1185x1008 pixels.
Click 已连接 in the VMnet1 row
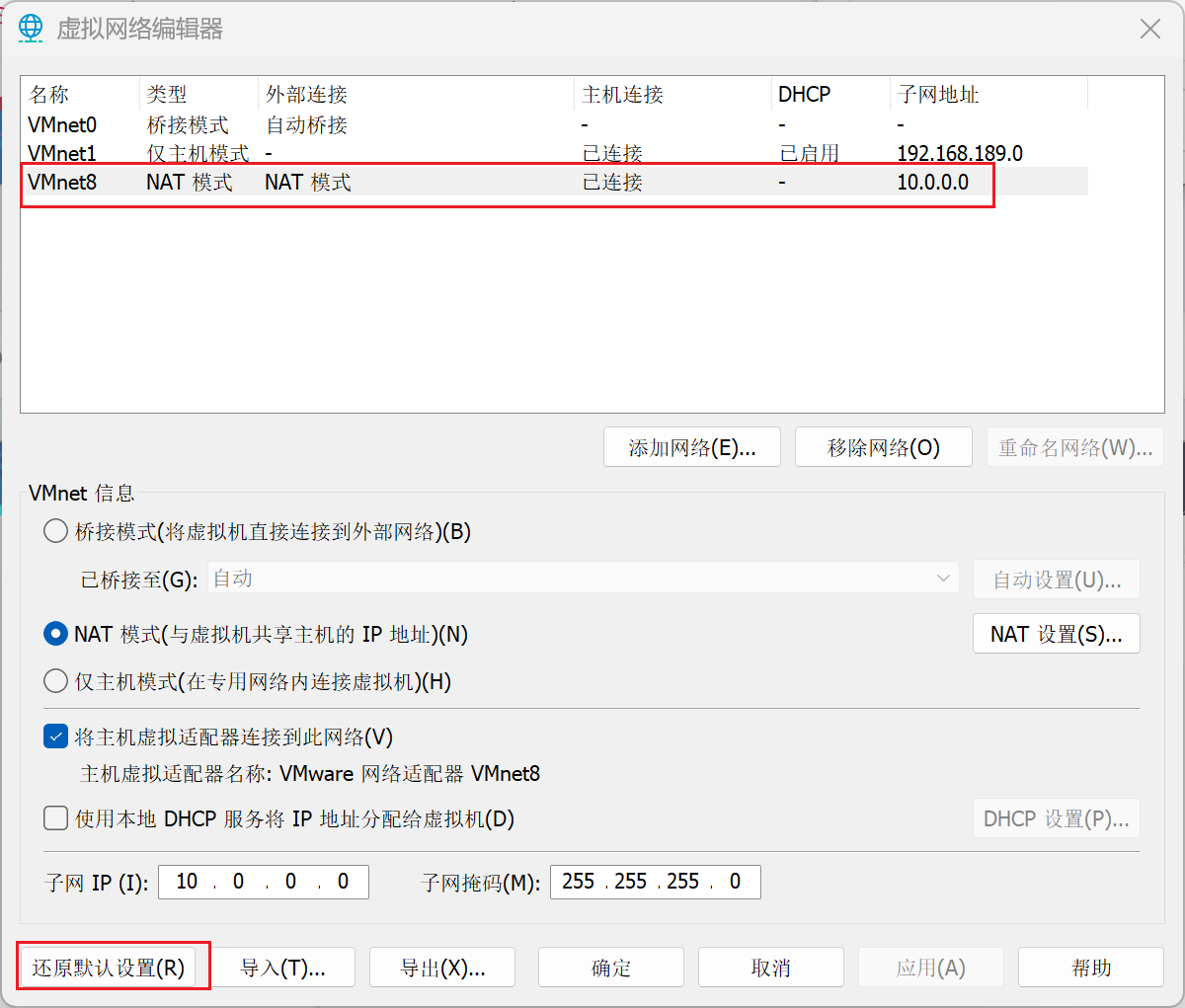[x=612, y=153]
